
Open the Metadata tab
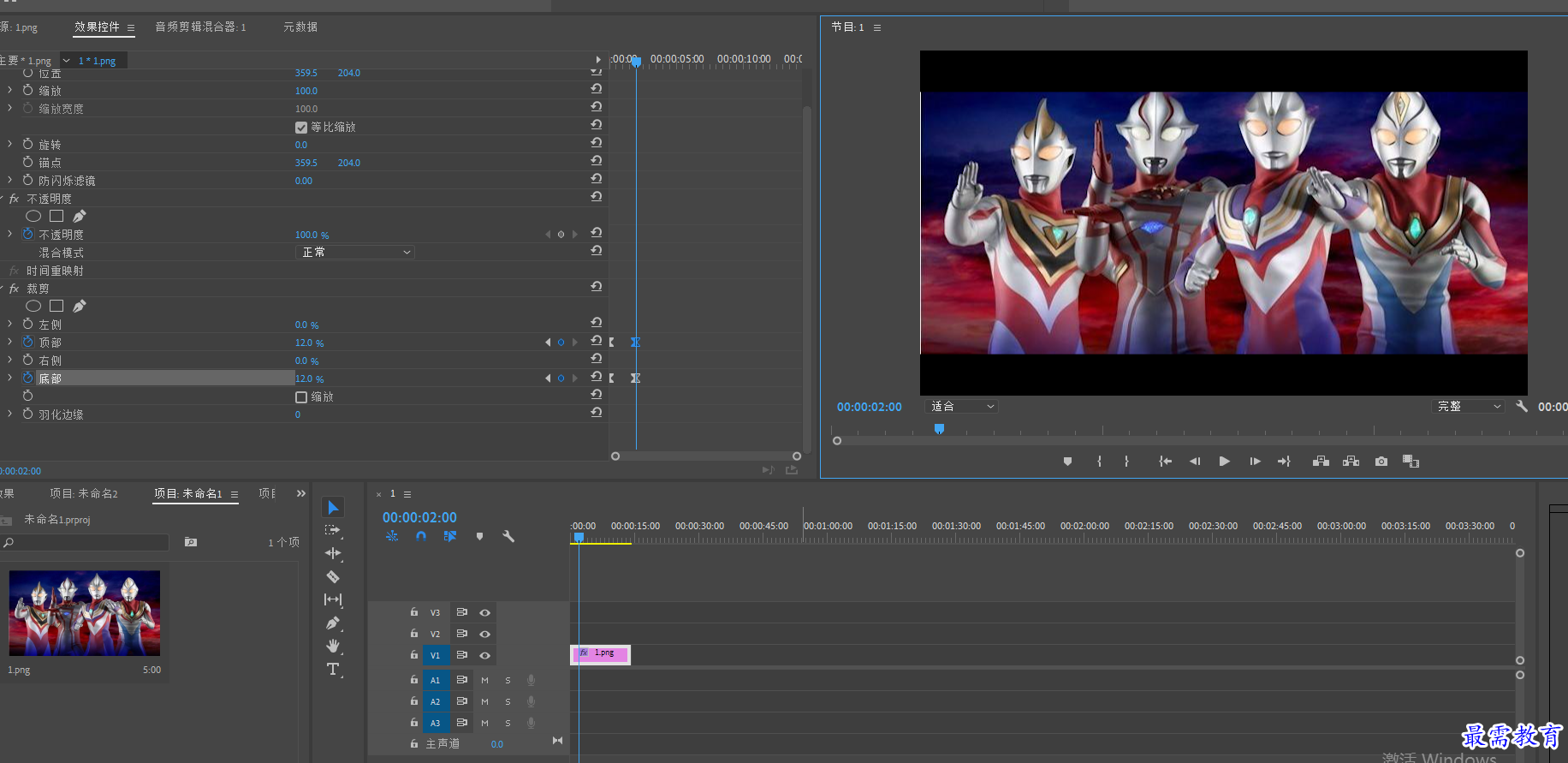pos(300,27)
